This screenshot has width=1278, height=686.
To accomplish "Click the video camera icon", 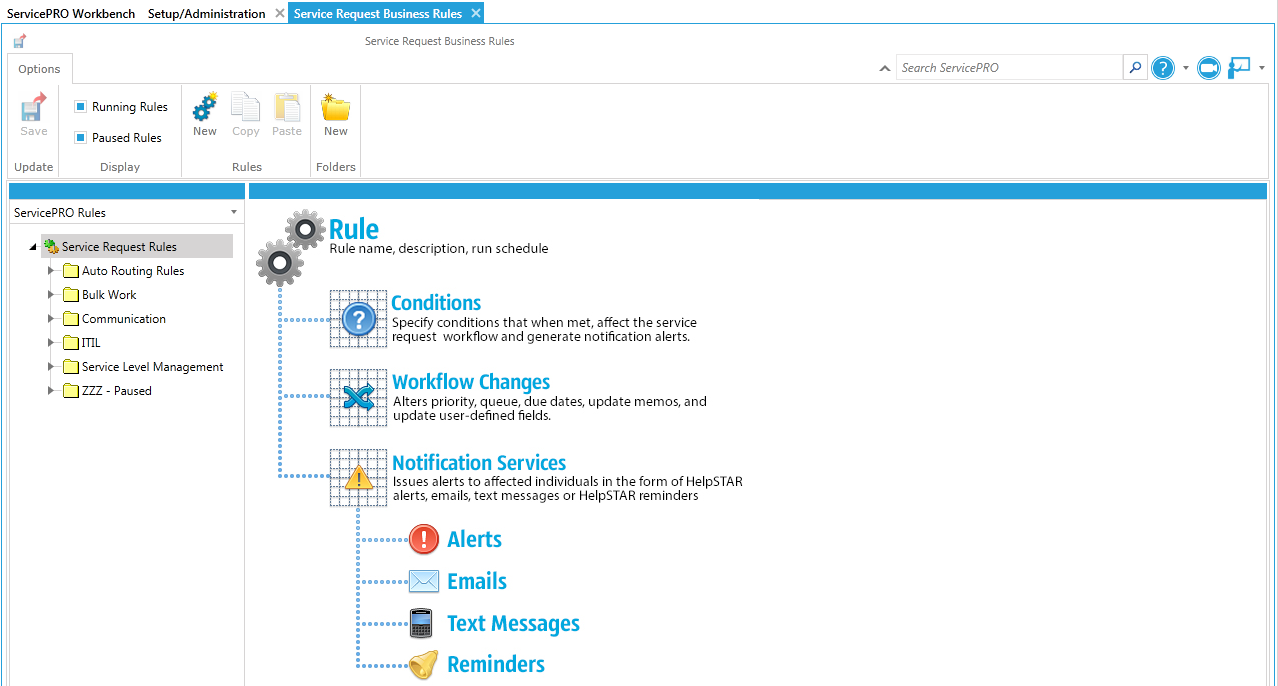I will (1209, 68).
